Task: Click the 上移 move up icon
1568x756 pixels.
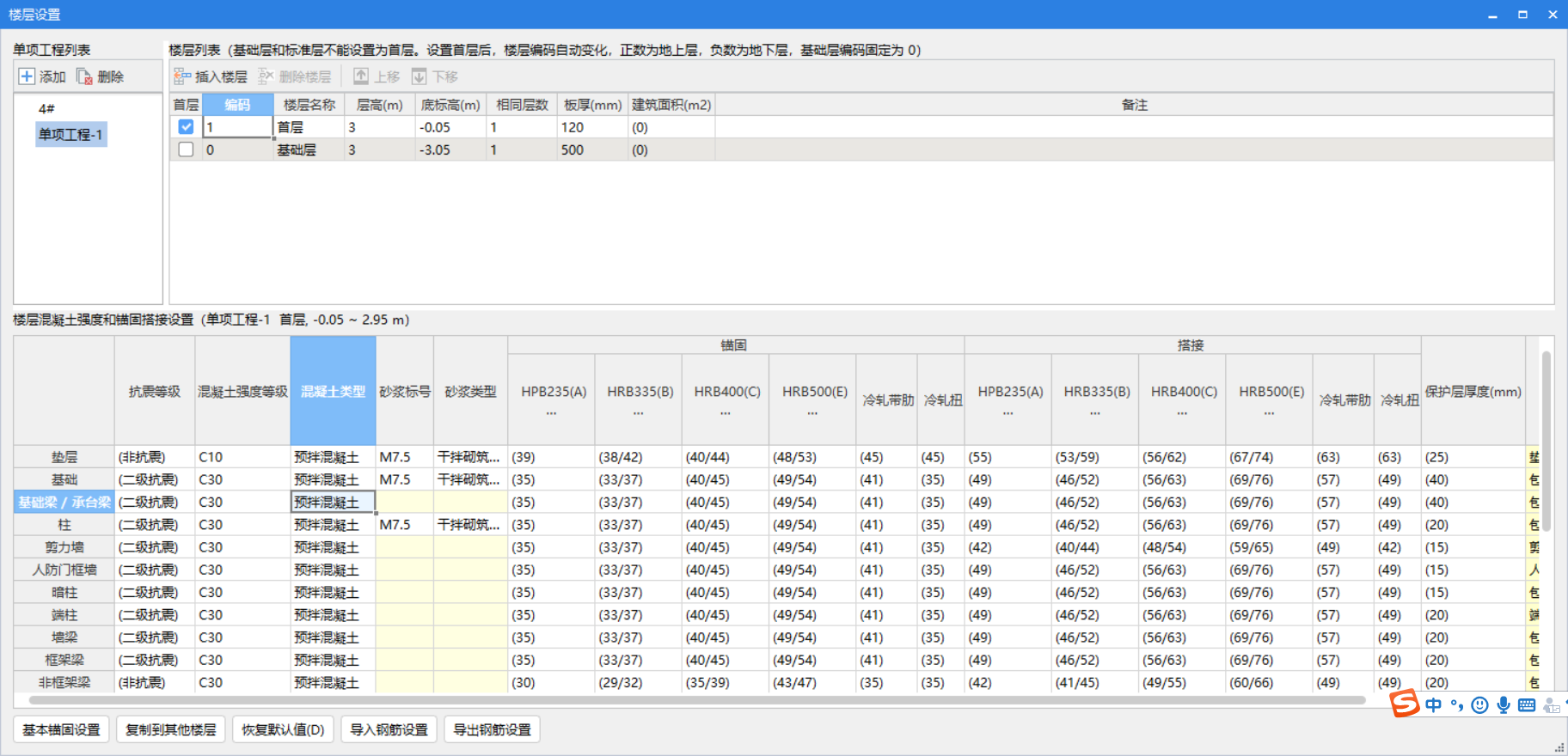Action: [x=361, y=76]
